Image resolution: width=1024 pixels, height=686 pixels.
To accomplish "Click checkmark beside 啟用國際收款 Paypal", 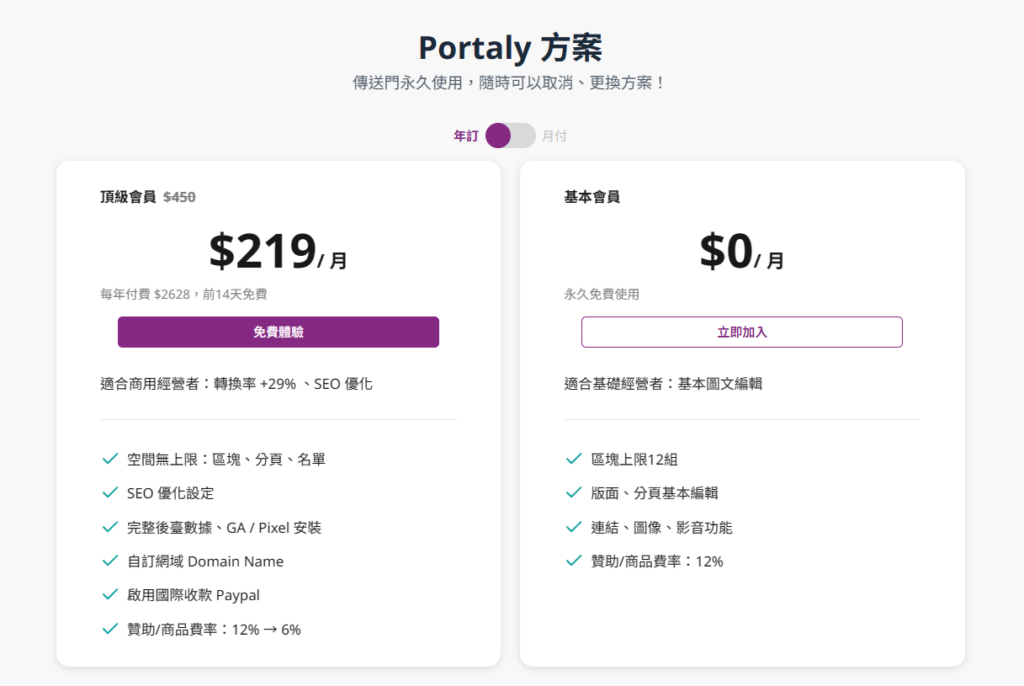I will [x=110, y=595].
